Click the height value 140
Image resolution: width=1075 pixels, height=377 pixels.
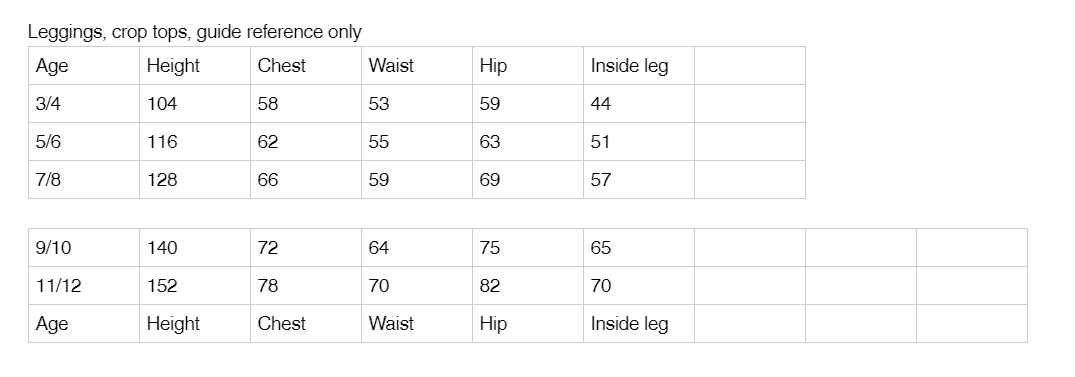195,247
